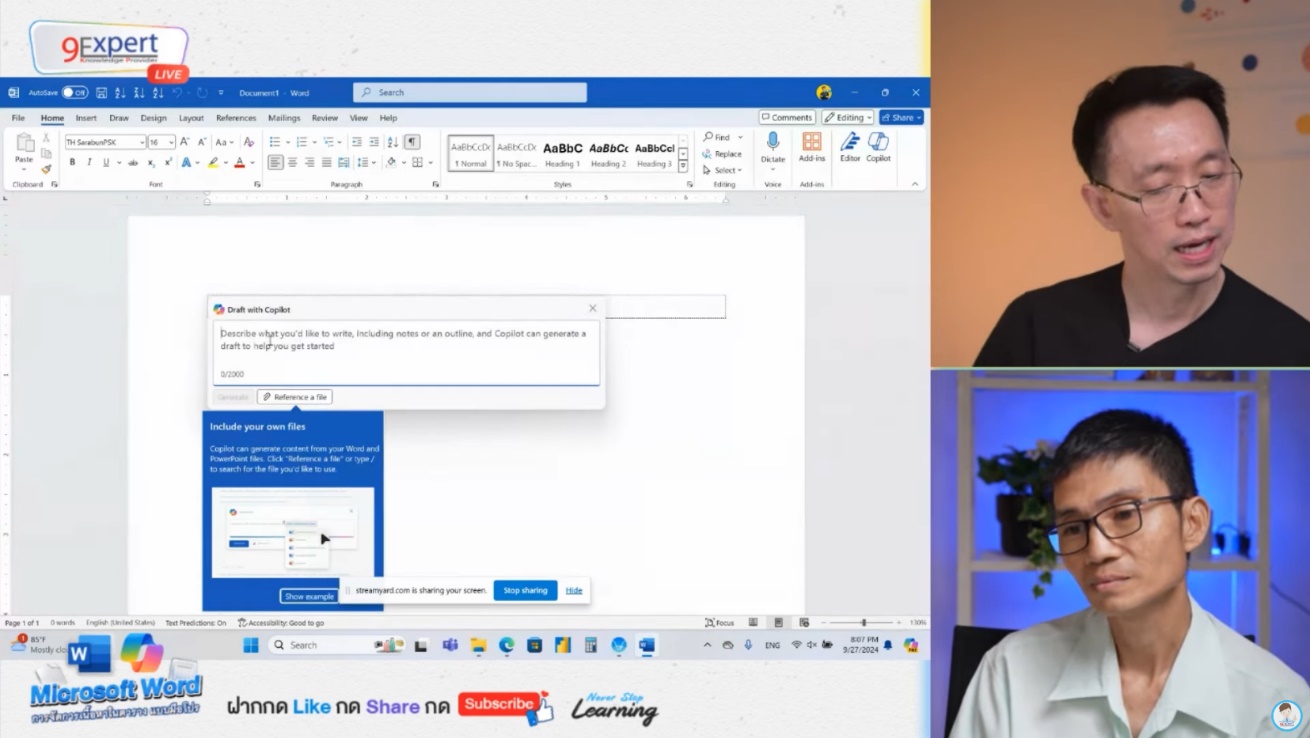Open Copilot from the ribbon
This screenshot has height=738, width=1310.
(x=877, y=148)
